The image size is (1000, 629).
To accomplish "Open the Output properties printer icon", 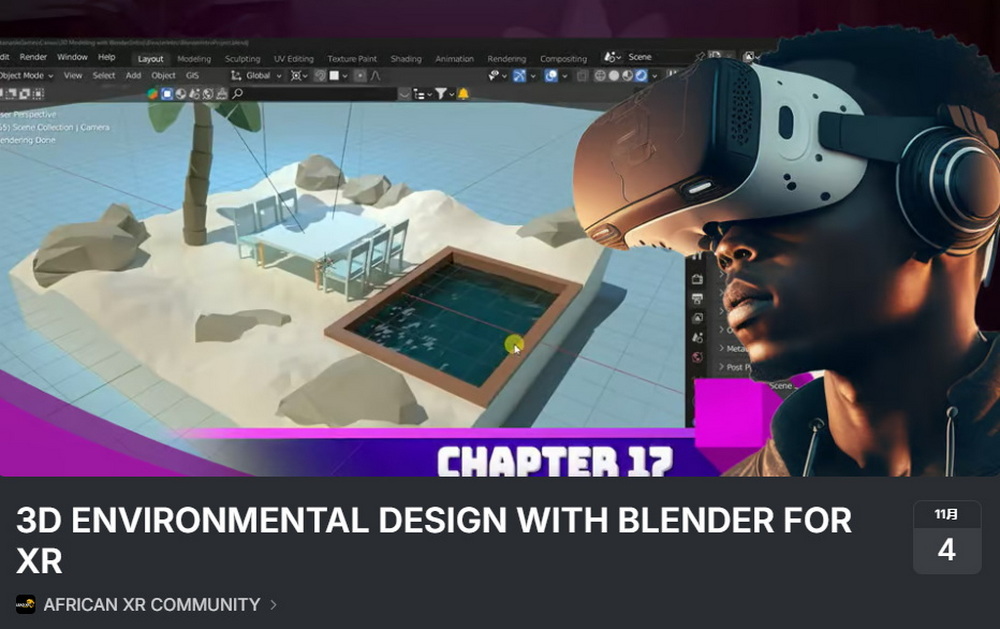I will [697, 299].
